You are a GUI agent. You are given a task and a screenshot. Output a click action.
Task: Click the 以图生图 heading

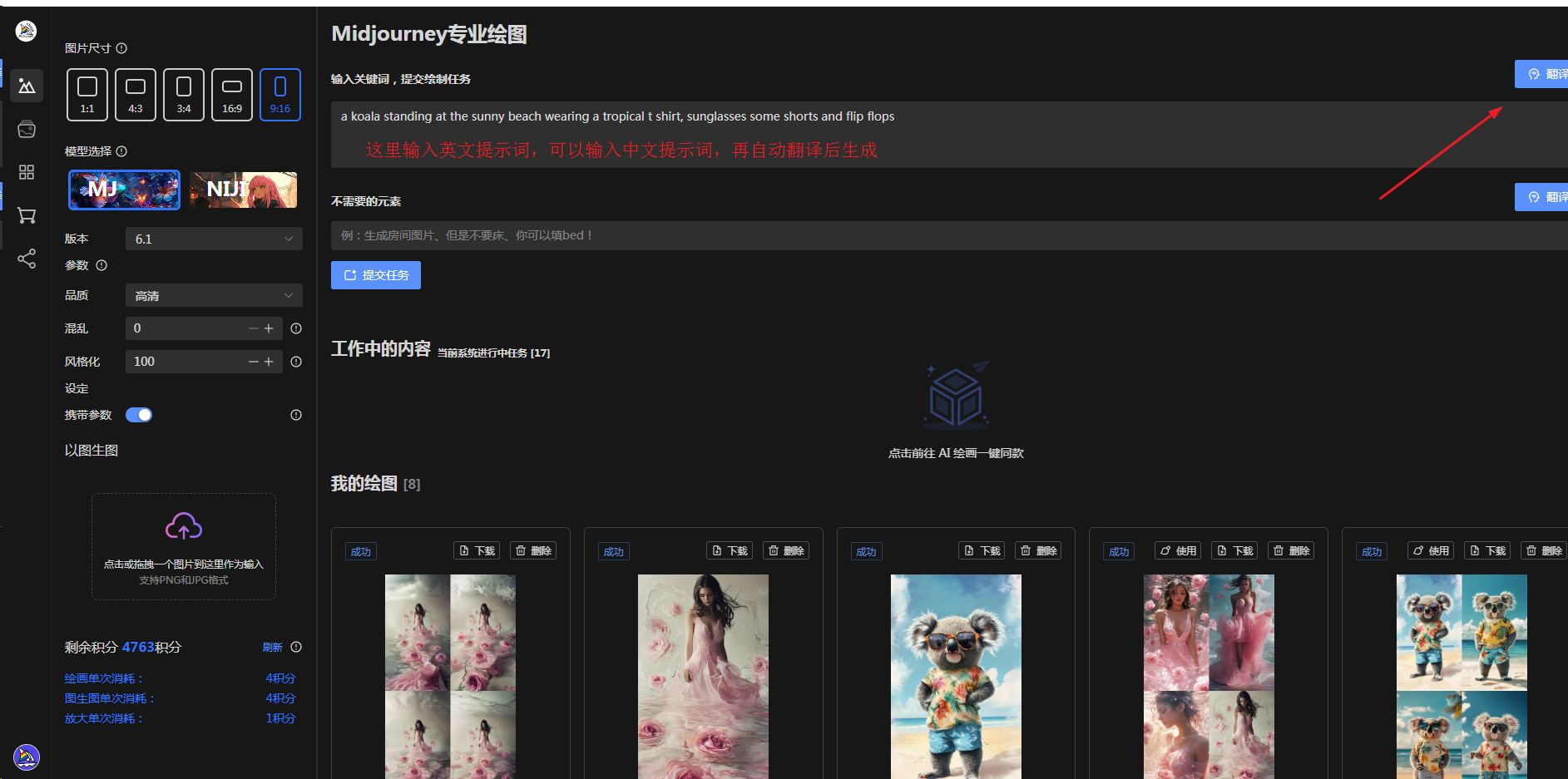pos(92,450)
